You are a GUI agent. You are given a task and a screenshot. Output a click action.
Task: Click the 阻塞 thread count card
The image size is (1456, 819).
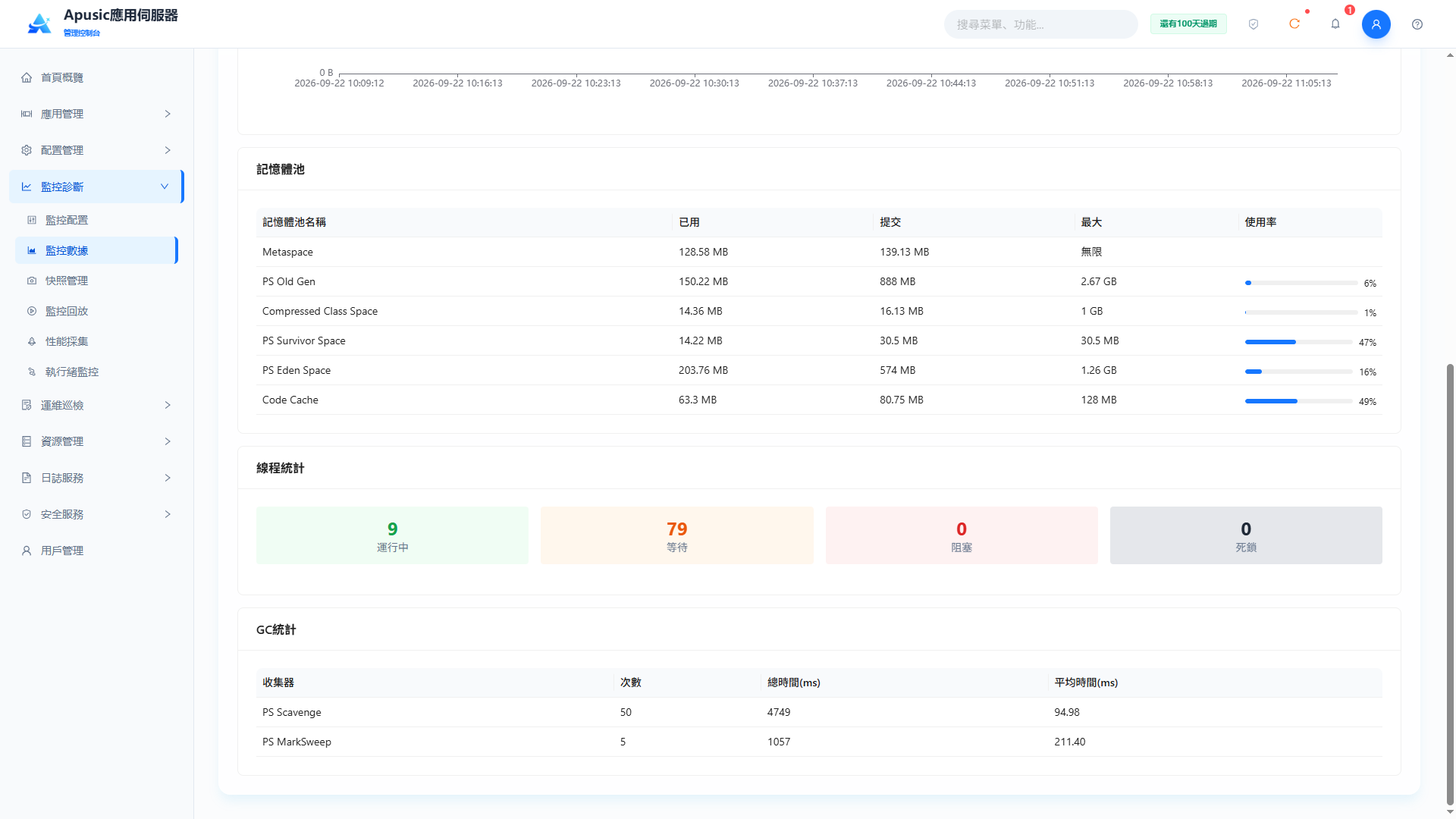[x=962, y=535]
